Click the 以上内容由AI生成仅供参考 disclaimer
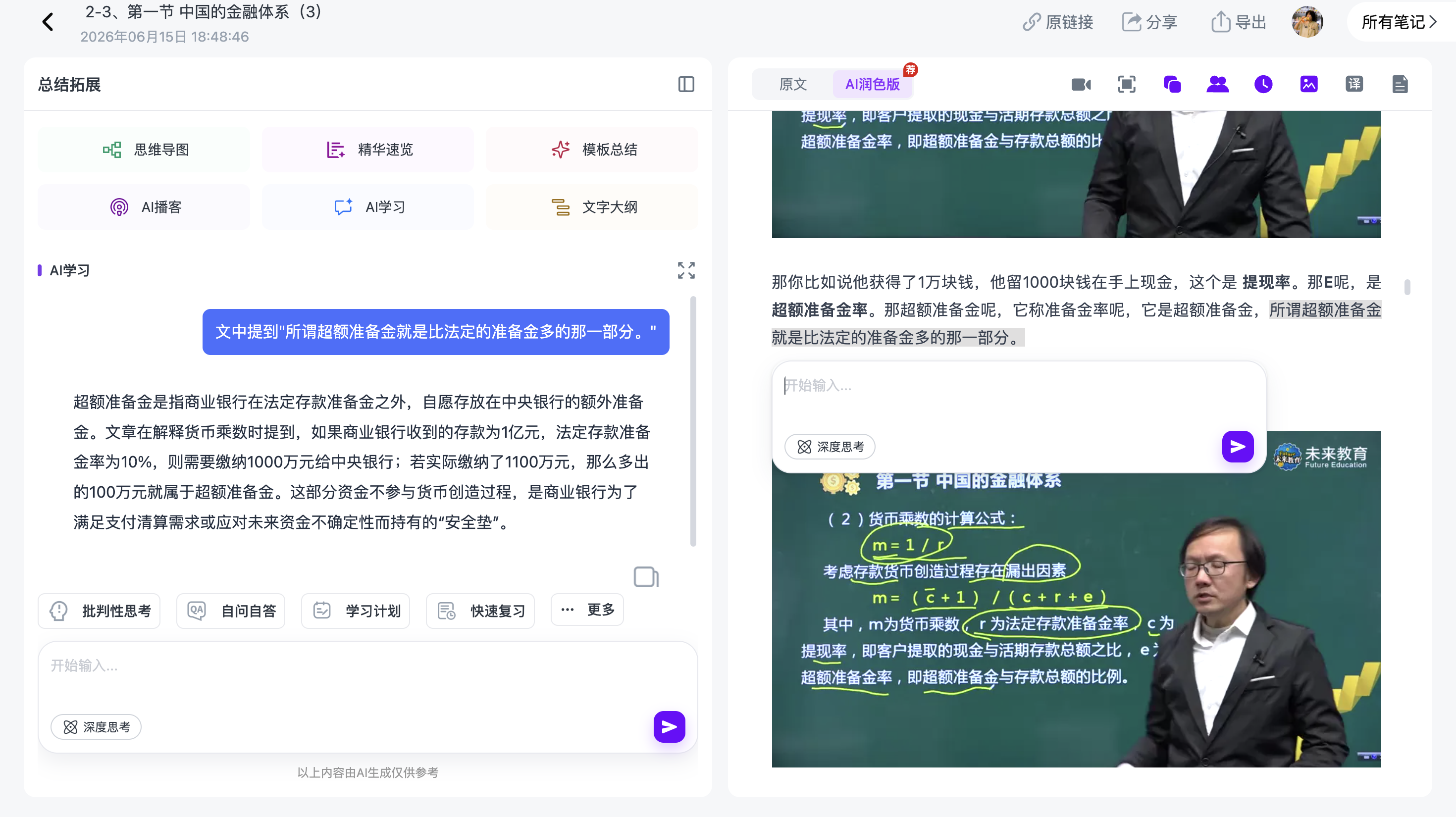 click(368, 772)
